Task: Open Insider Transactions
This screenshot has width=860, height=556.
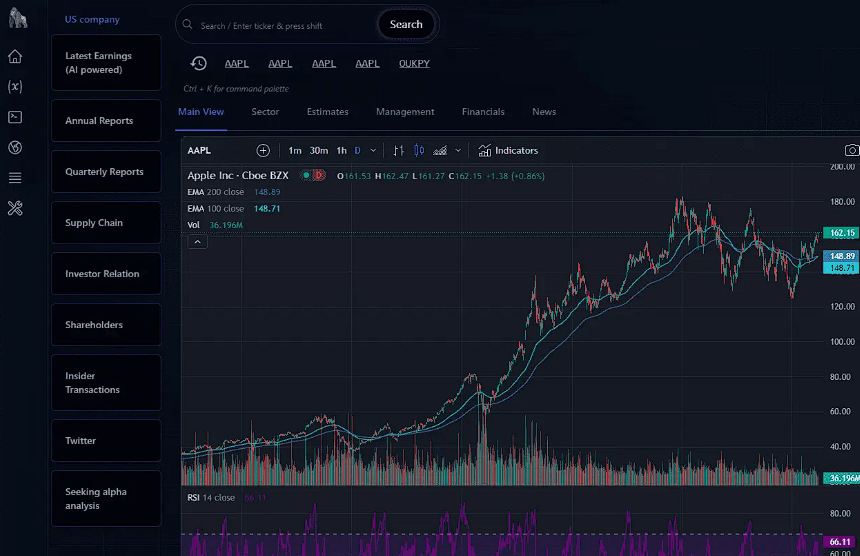Action: click(106, 383)
